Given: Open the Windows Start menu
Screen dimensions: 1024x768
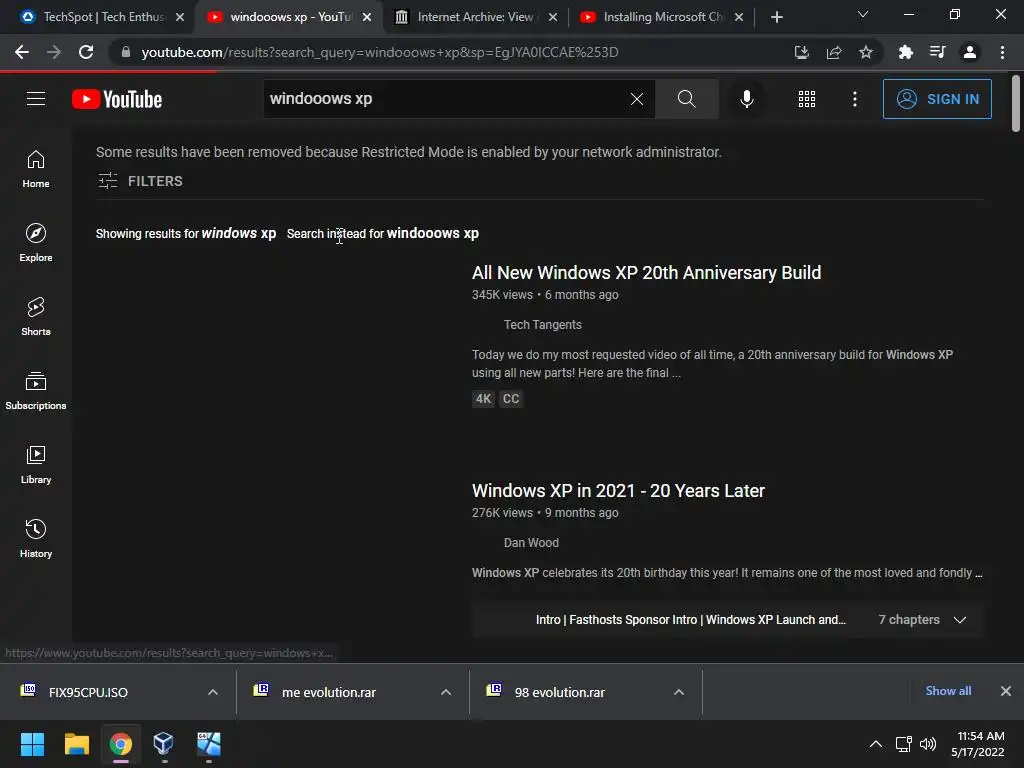Looking at the screenshot, I should pos(32,744).
